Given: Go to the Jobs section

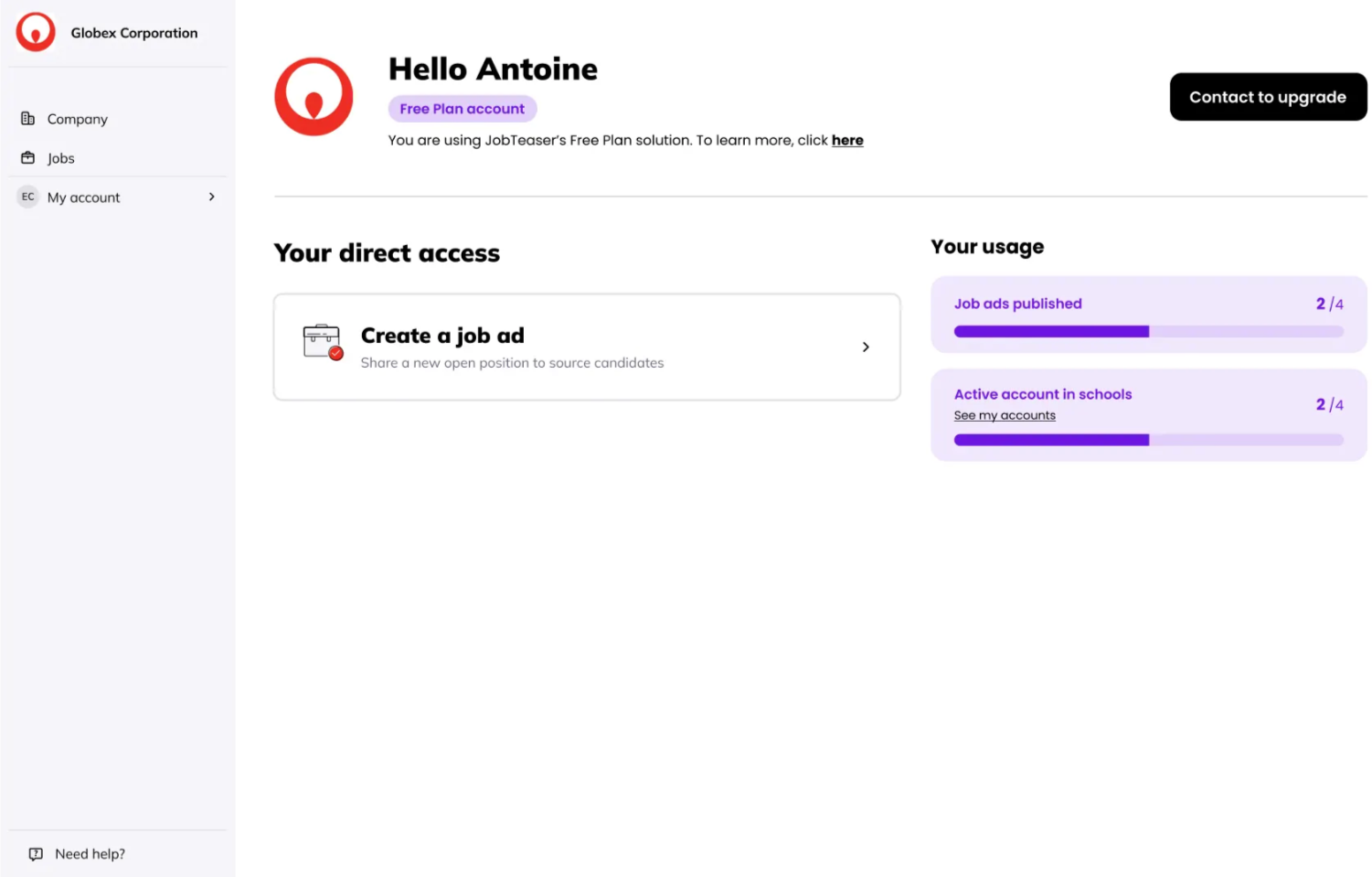Looking at the screenshot, I should [x=61, y=158].
